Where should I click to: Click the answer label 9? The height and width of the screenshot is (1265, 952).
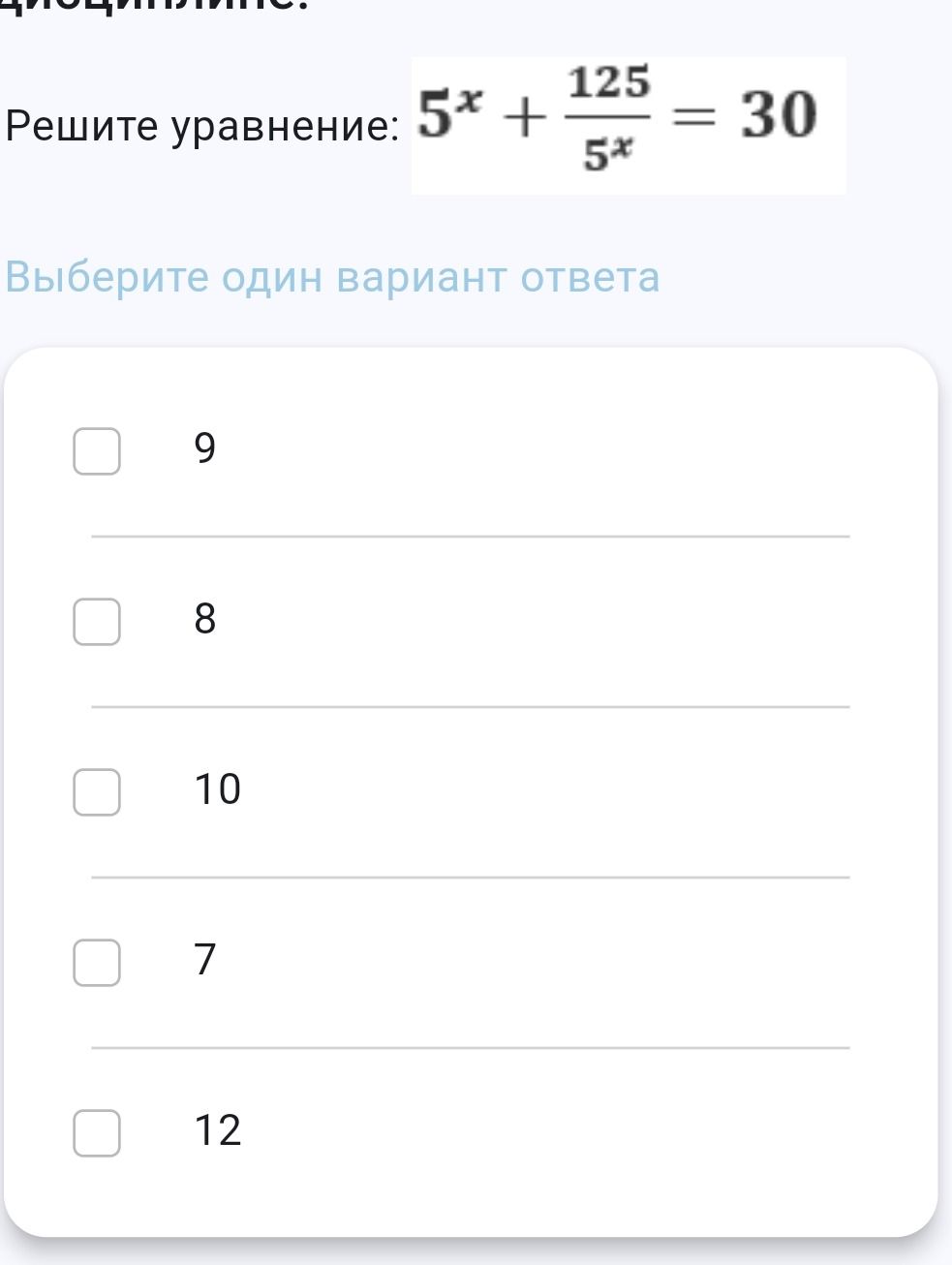pyautogui.click(x=205, y=448)
